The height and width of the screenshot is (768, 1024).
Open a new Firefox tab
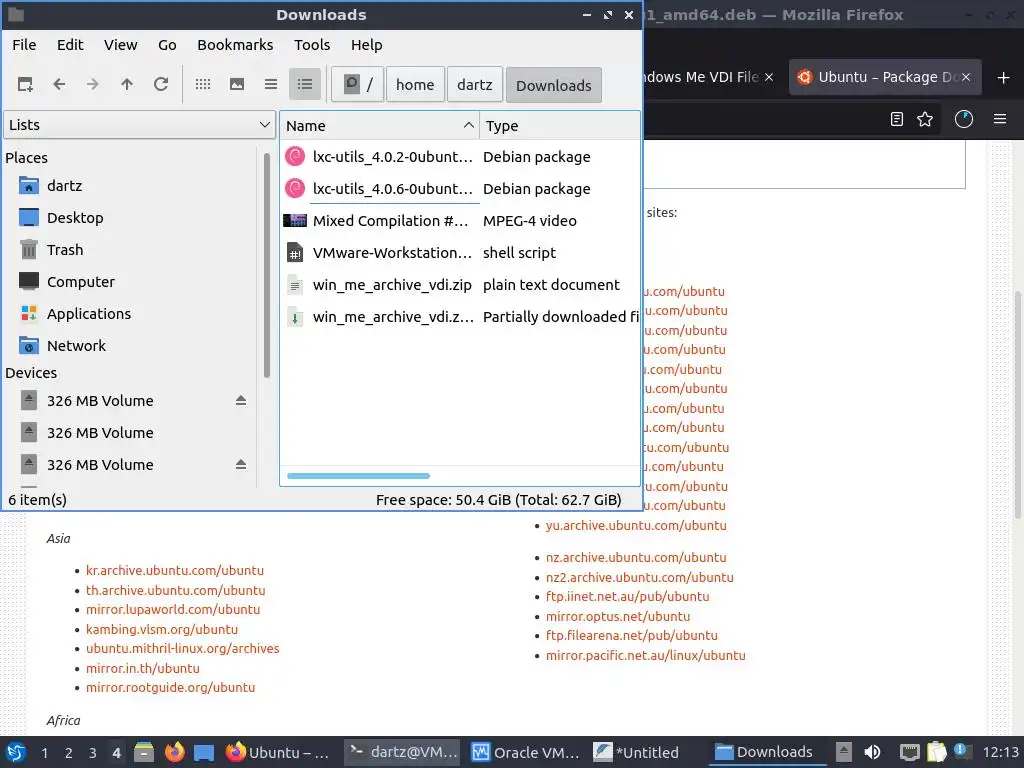pos(1004,77)
